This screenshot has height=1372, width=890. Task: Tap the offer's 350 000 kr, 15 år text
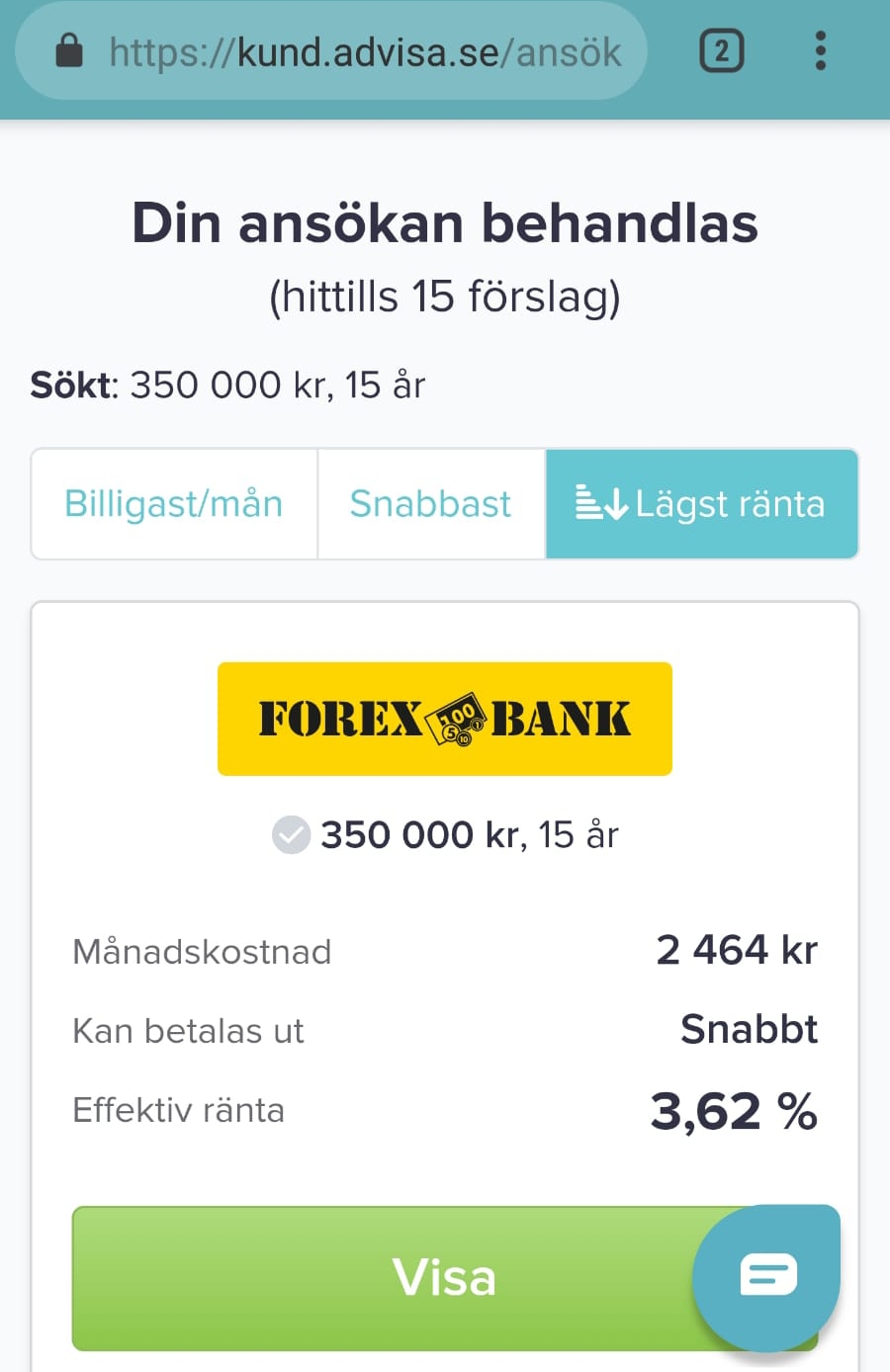coord(469,835)
